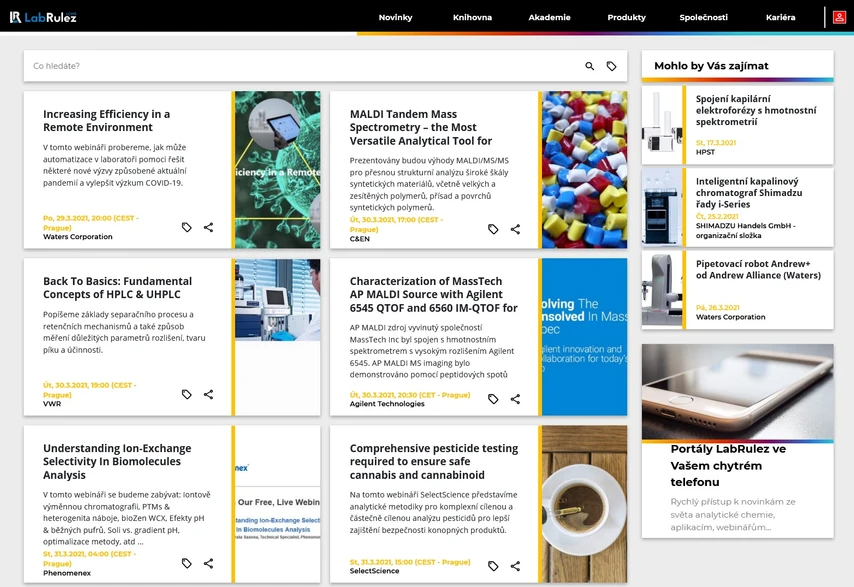Click the 'HPST' label in sidebar

pos(705,152)
